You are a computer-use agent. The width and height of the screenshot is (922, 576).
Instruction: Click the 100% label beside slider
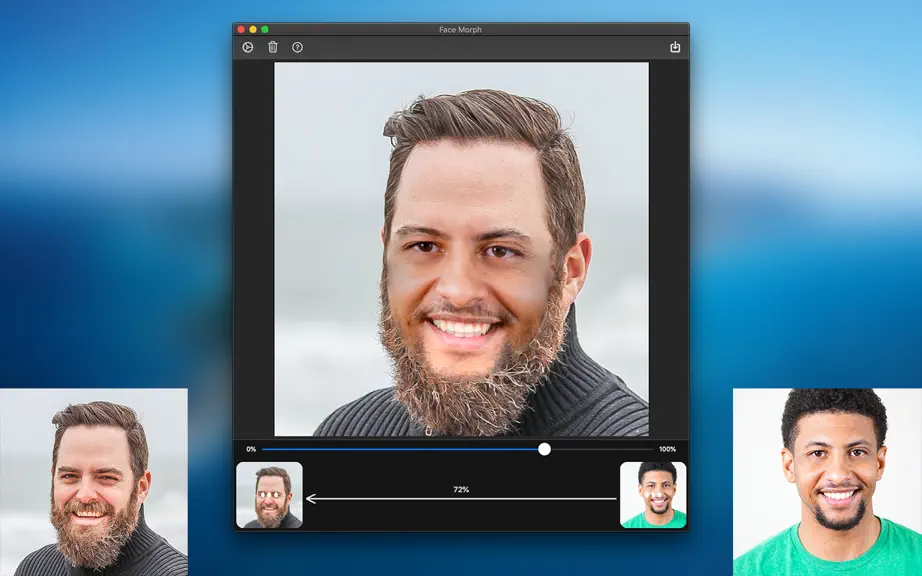tap(667, 449)
